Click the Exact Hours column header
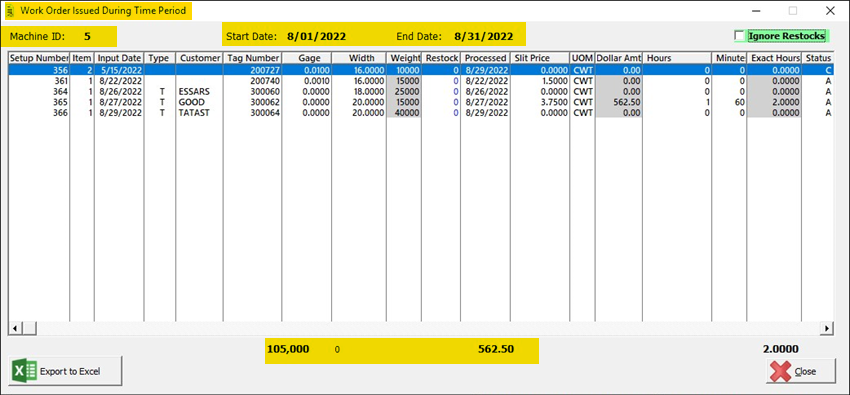This screenshot has width=850, height=395. (774, 58)
